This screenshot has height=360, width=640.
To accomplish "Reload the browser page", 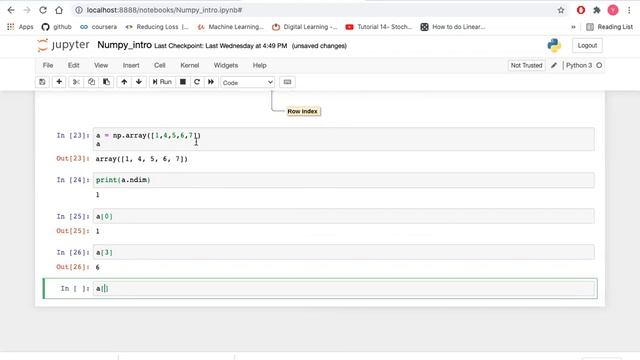I will coord(43,10).
